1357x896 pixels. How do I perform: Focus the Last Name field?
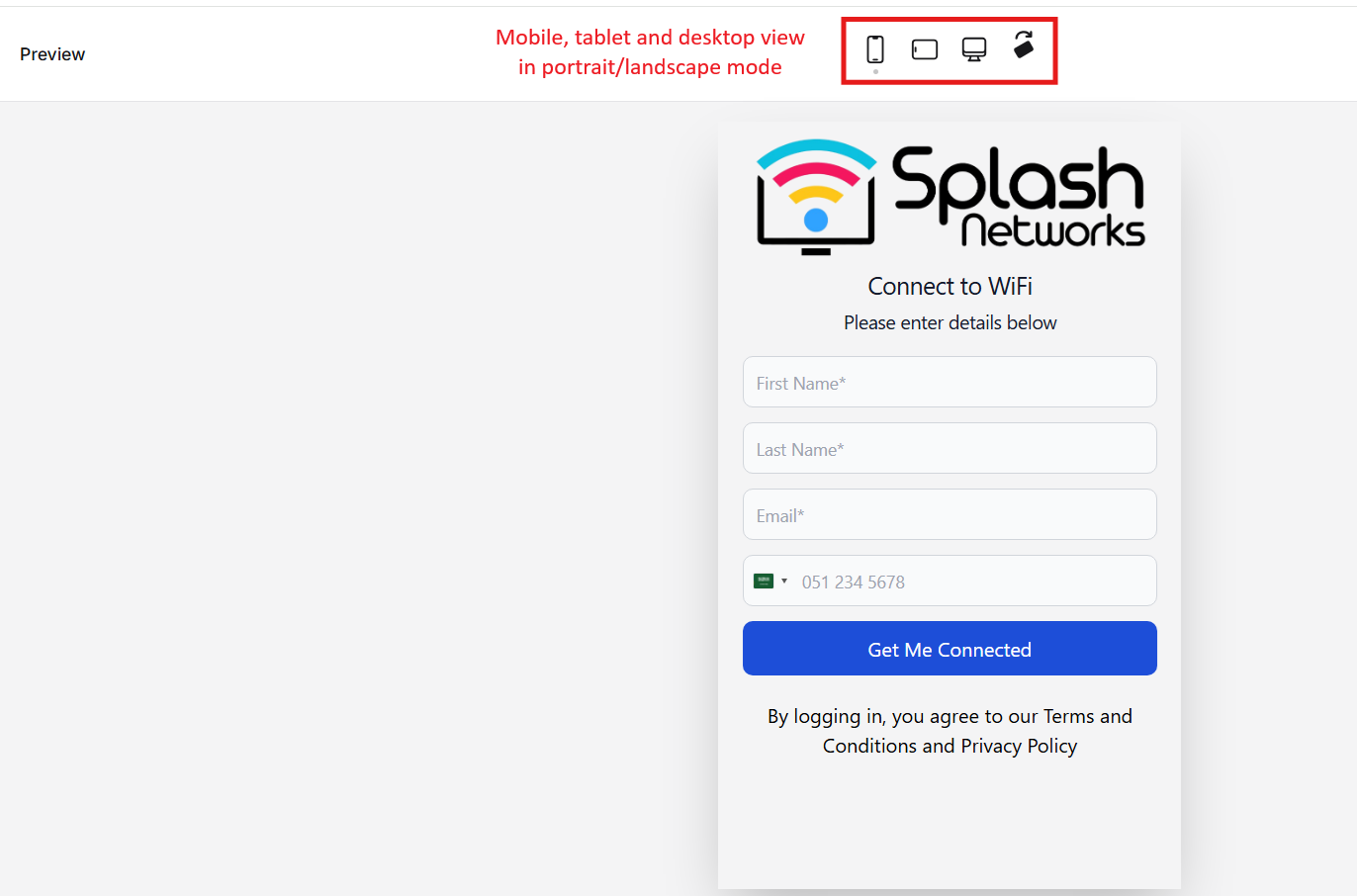click(950, 448)
